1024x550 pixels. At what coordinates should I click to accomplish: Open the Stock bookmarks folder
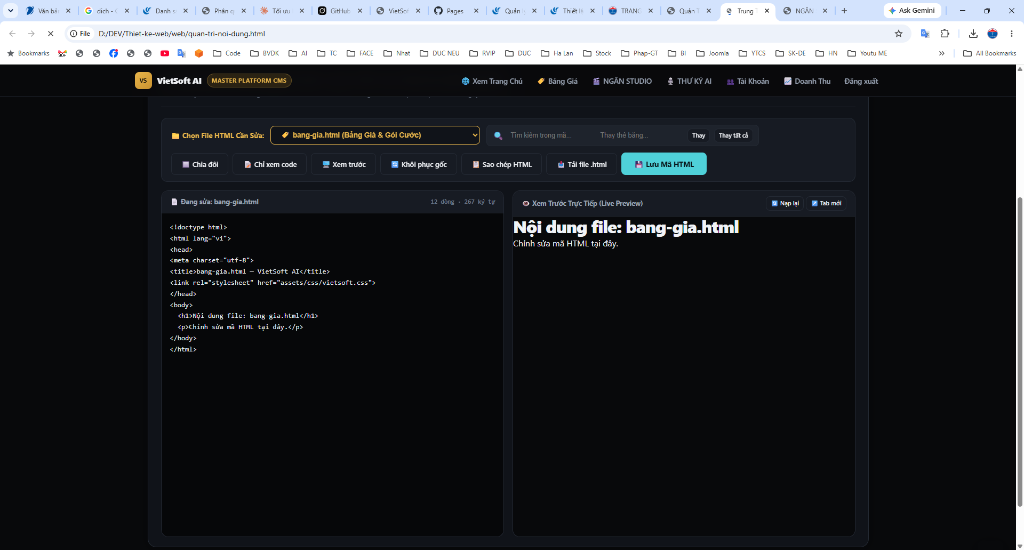coord(597,53)
